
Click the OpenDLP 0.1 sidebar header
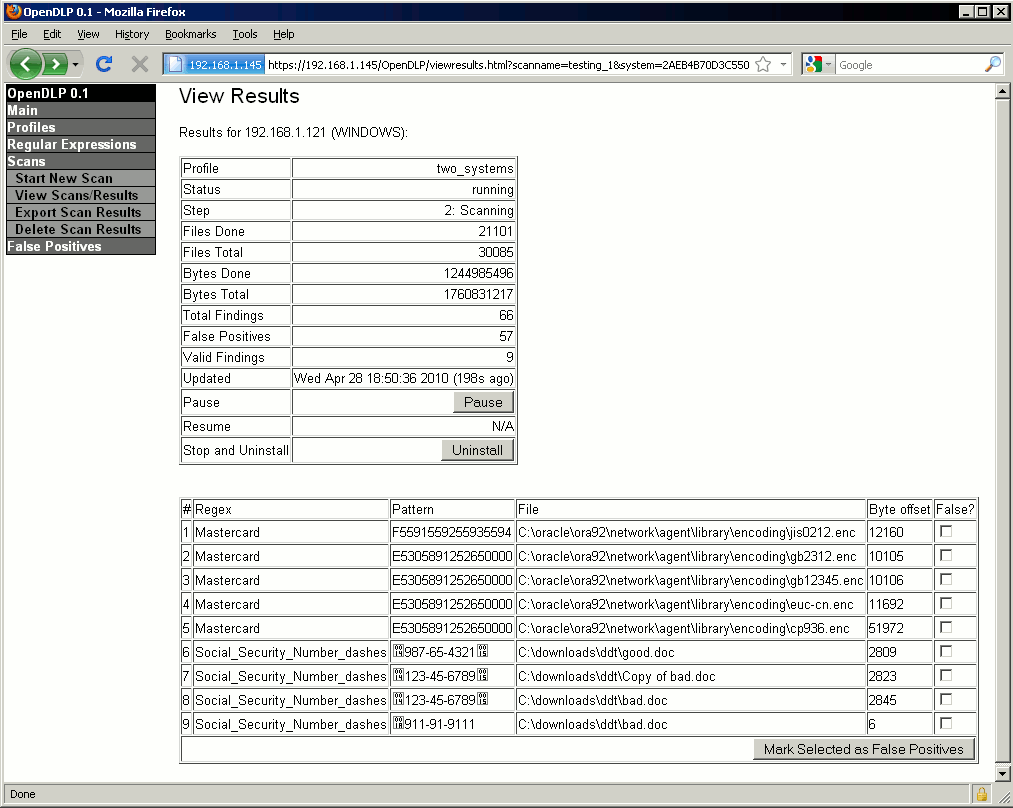pyautogui.click(x=81, y=93)
